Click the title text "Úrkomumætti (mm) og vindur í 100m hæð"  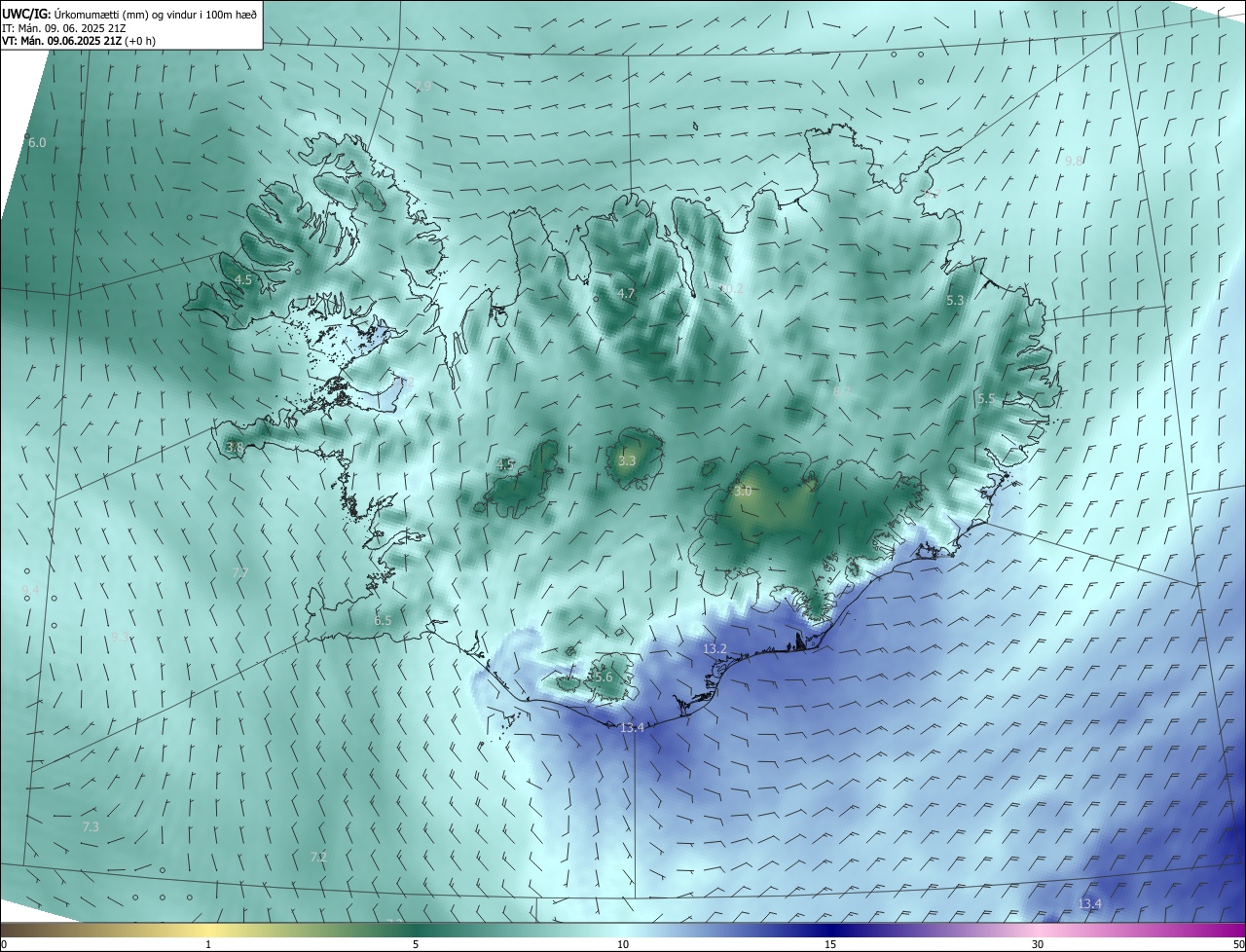[154, 14]
